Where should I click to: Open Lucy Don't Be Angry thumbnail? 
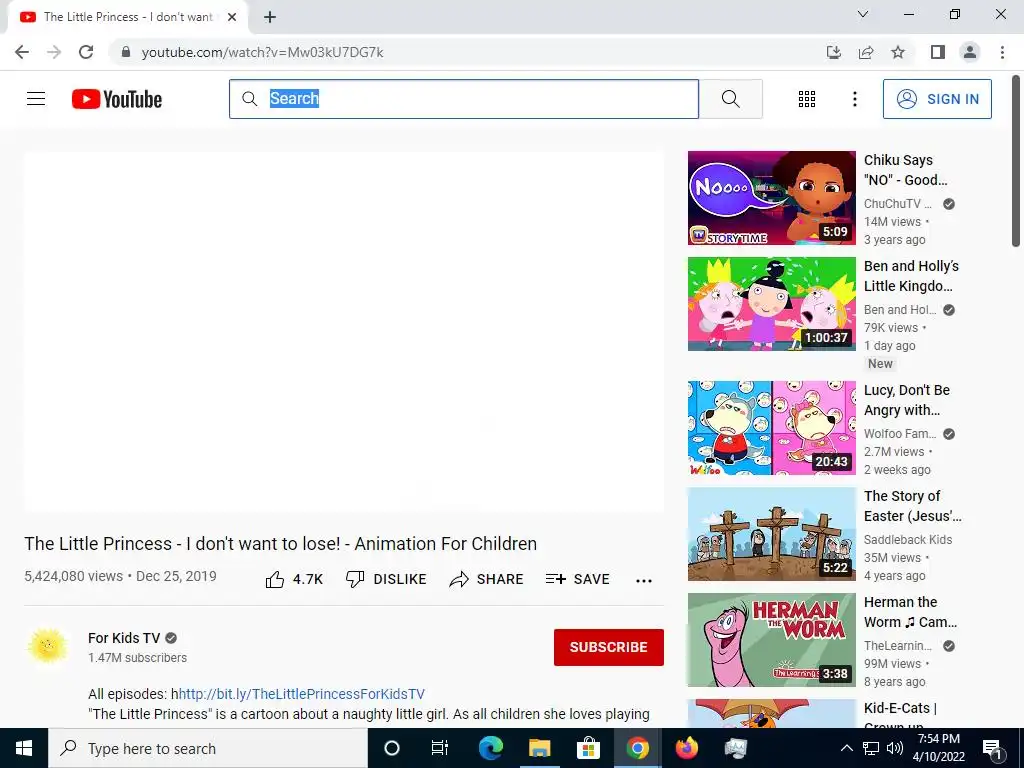(771, 428)
